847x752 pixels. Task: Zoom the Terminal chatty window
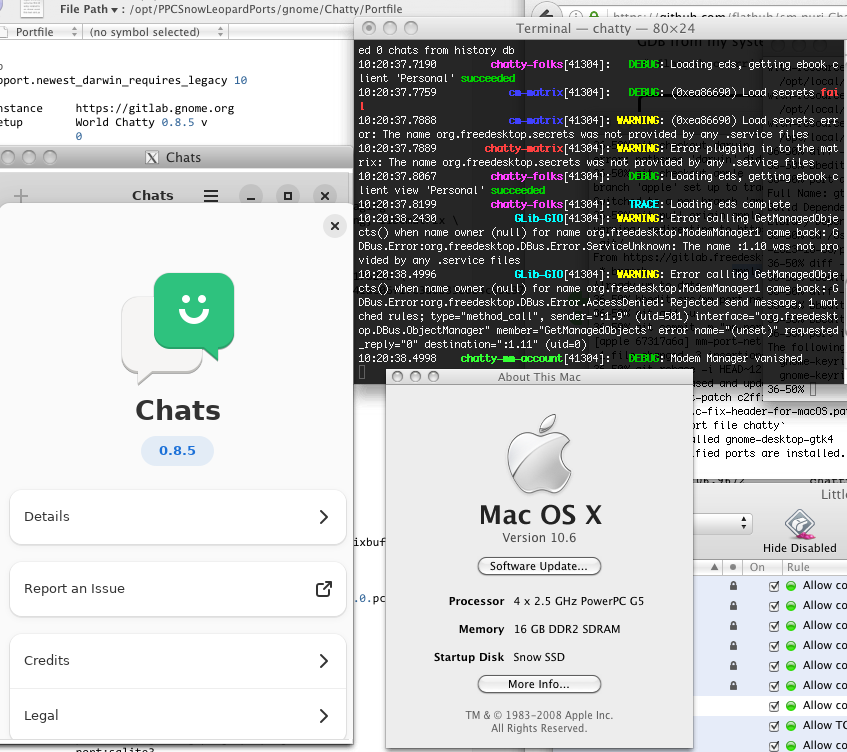(411, 28)
